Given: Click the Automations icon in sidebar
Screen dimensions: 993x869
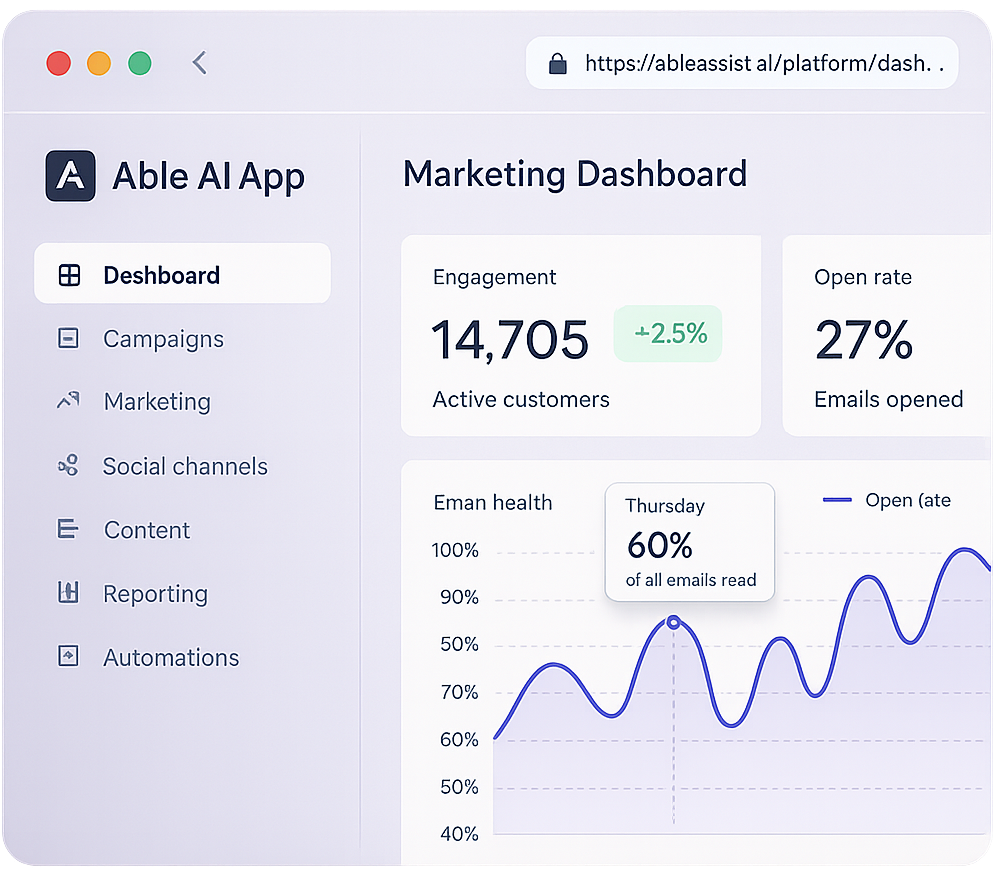Looking at the screenshot, I should 68,657.
